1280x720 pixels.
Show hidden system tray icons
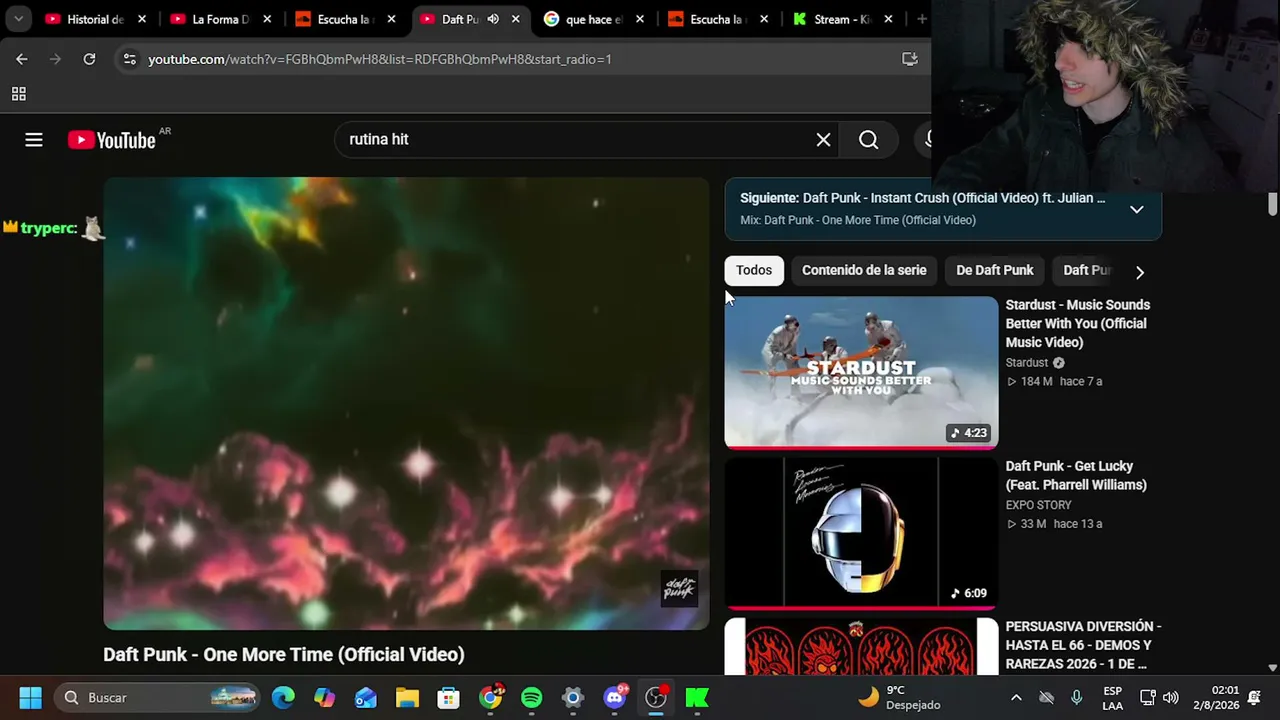tap(1016, 697)
